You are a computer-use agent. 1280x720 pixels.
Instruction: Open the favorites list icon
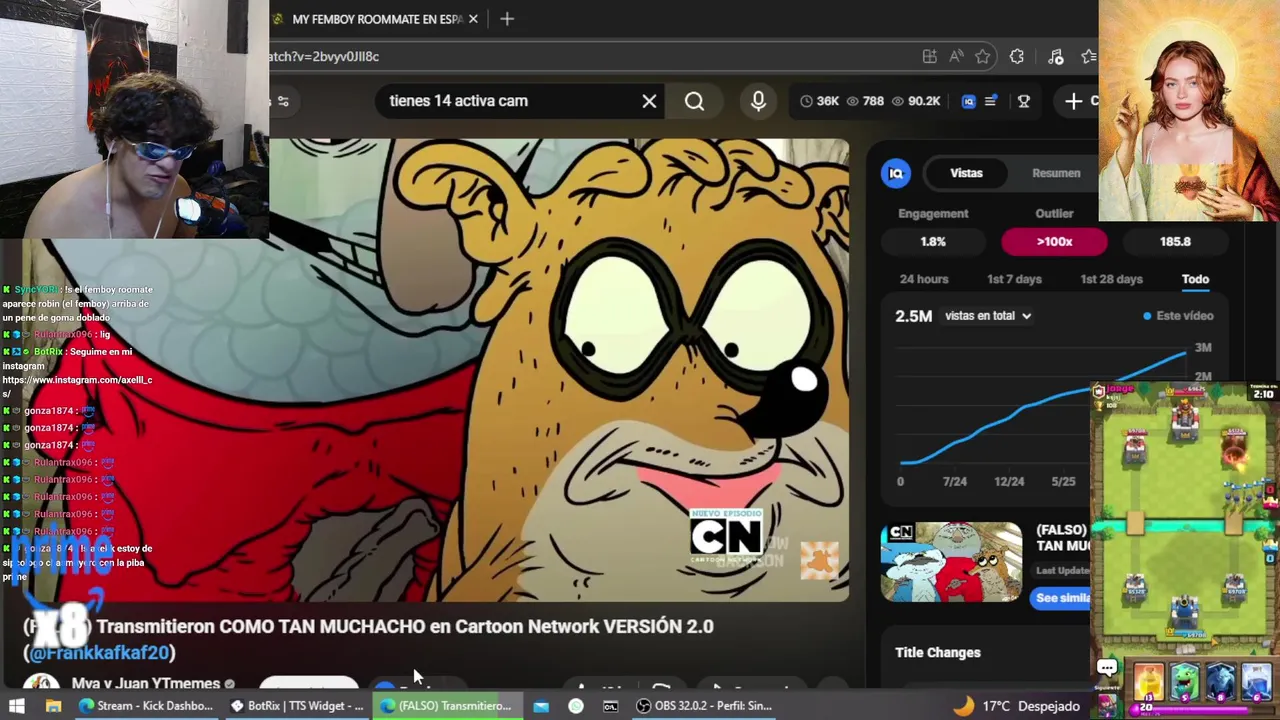pyautogui.click(x=1088, y=57)
